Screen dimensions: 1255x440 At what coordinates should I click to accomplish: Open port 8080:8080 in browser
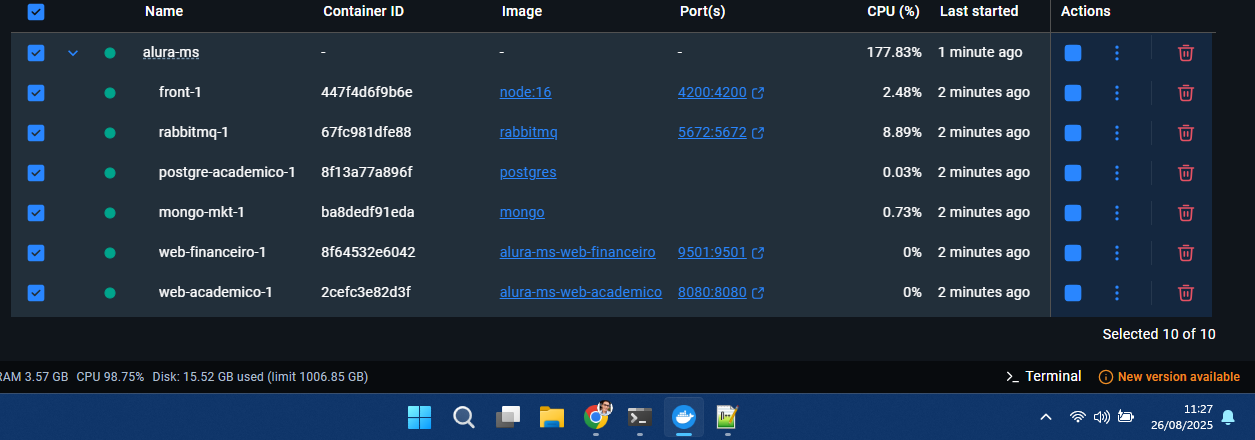coord(721,293)
